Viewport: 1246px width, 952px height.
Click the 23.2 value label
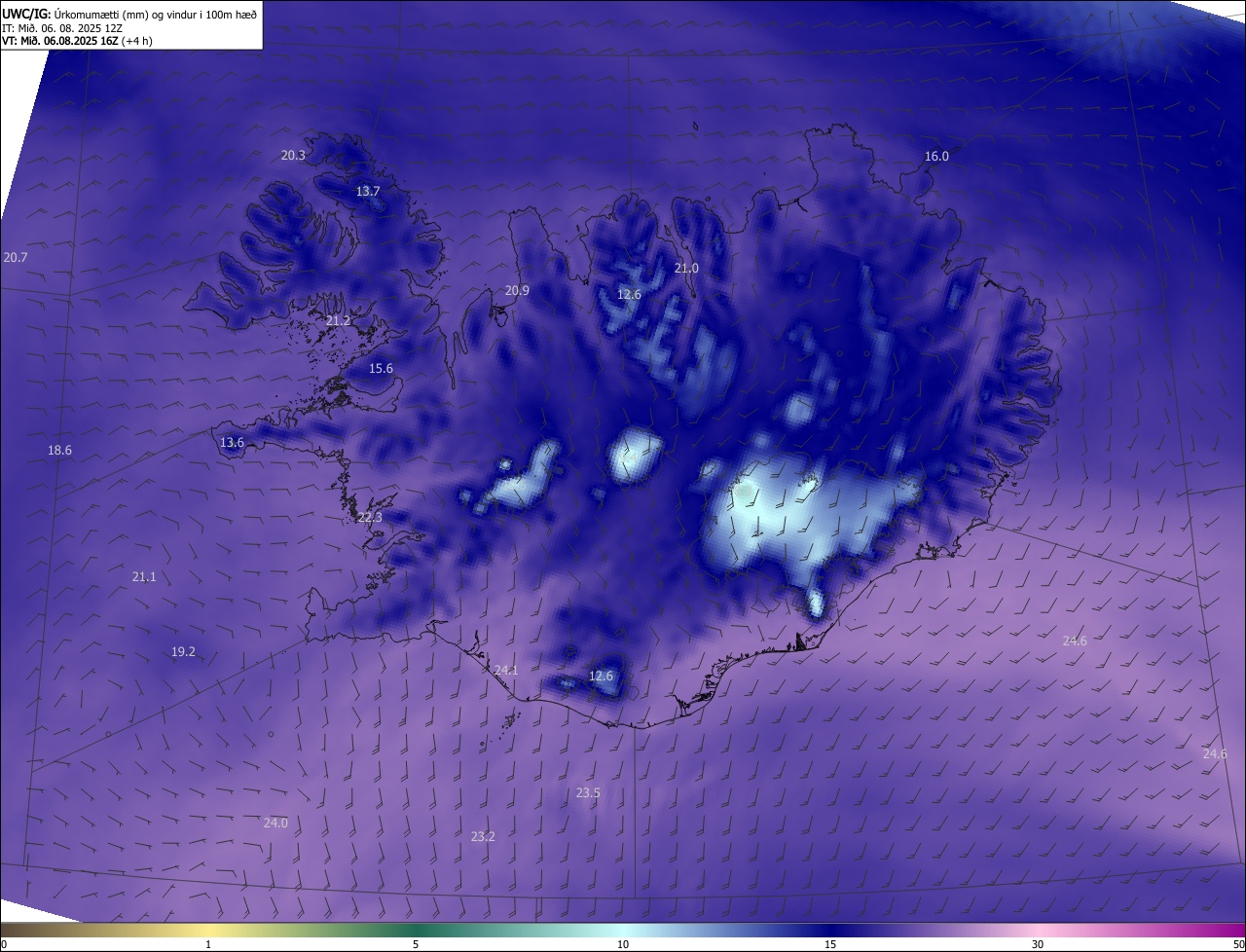tap(483, 836)
